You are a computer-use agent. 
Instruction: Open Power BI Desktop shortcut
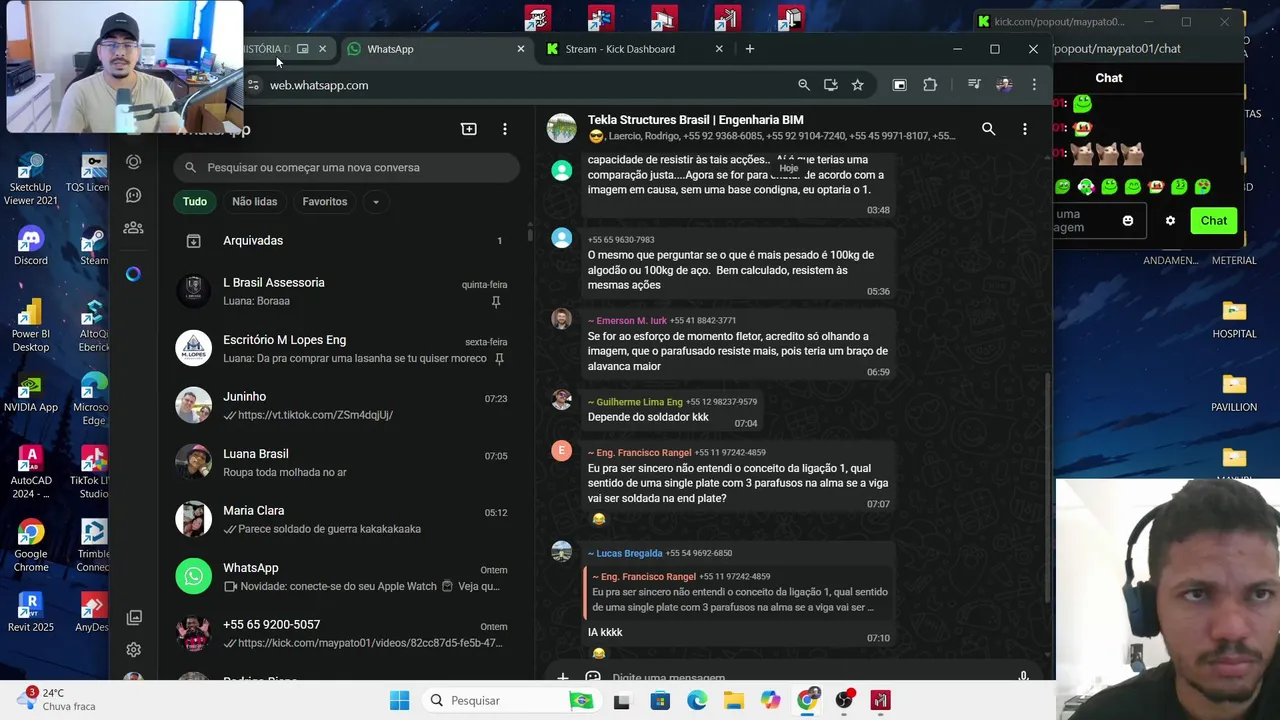pos(31,325)
